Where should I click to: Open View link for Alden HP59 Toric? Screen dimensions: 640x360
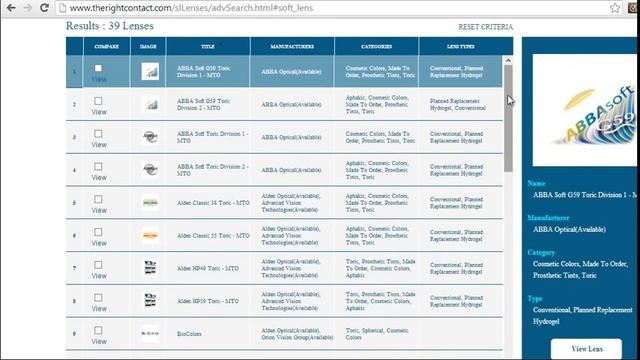pos(99,309)
